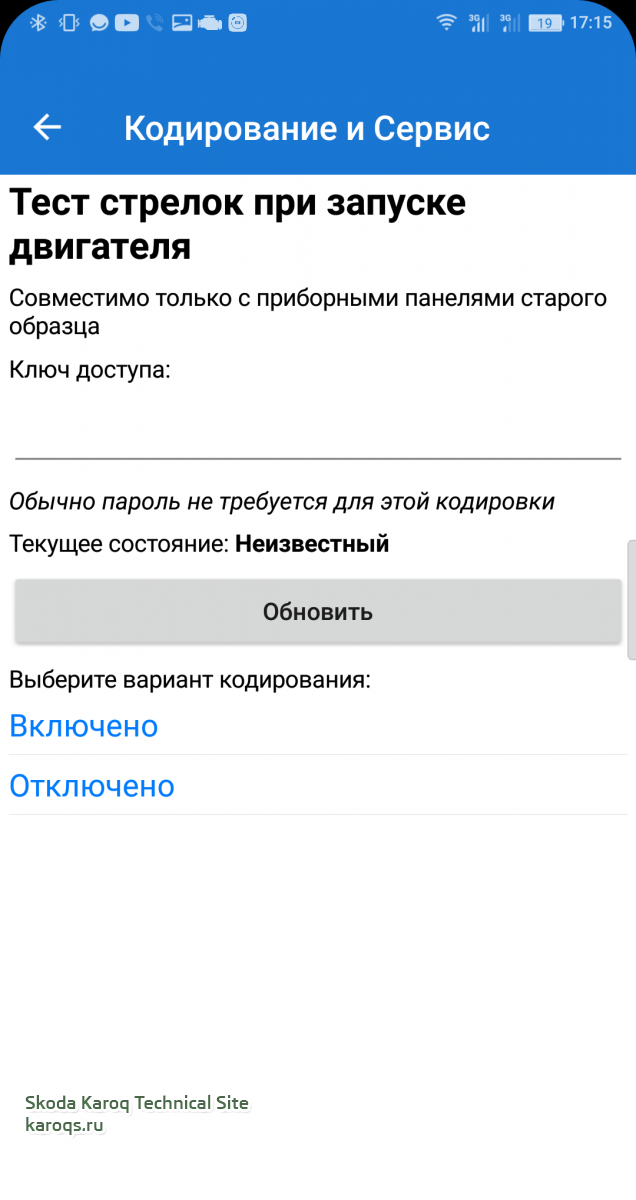Tap the Тест стрелок heading
Screen dimensions: 636x1200
pos(237,224)
